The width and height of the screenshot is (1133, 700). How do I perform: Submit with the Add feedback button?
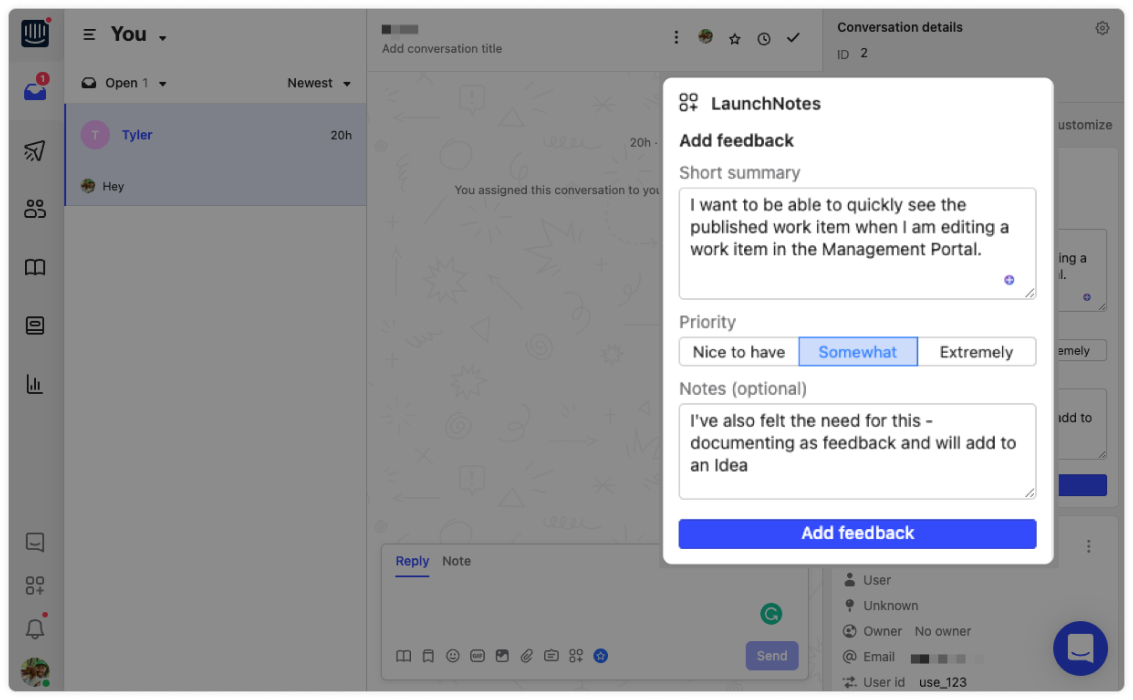857,533
